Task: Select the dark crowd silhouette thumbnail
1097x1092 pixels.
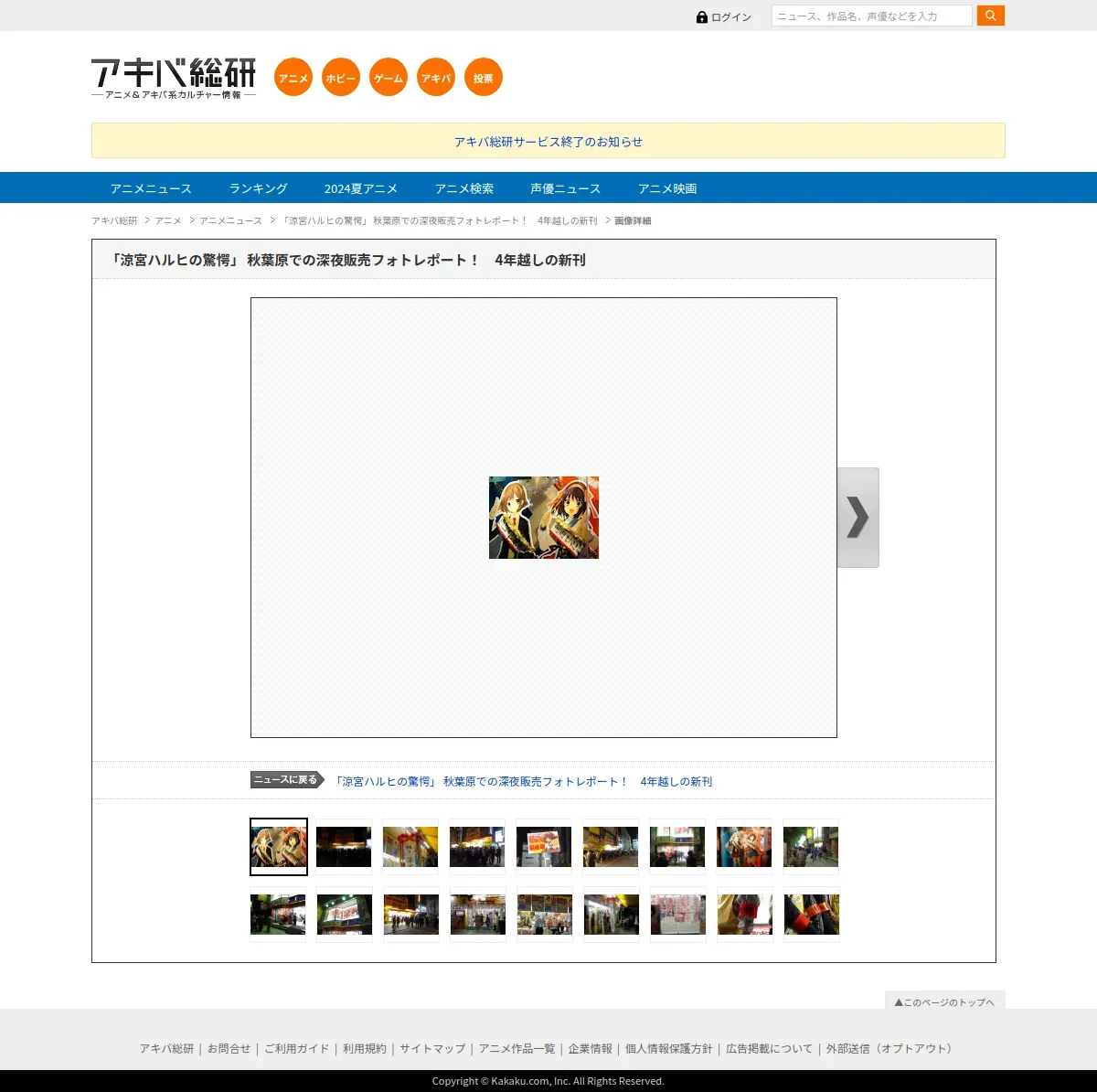Action: tap(344, 847)
